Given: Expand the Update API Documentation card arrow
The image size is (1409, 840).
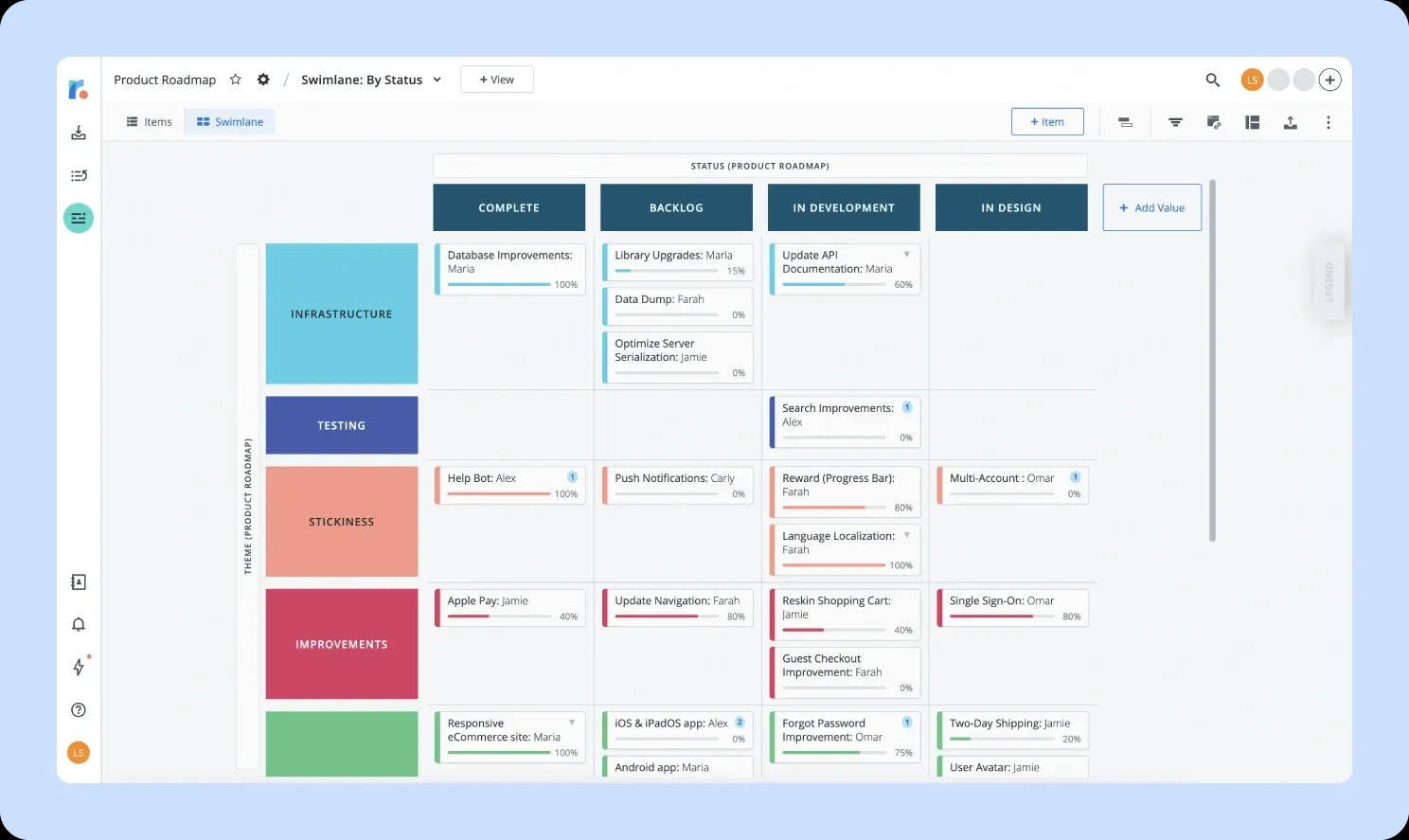Looking at the screenshot, I should [907, 254].
